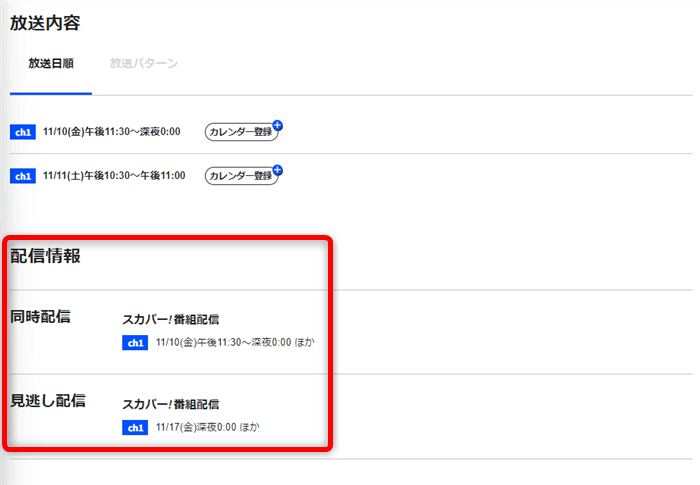Viewport: 700px width, 485px height.
Task: Click スカパー!番組配信 under 見逃し配信
Action: click(171, 404)
